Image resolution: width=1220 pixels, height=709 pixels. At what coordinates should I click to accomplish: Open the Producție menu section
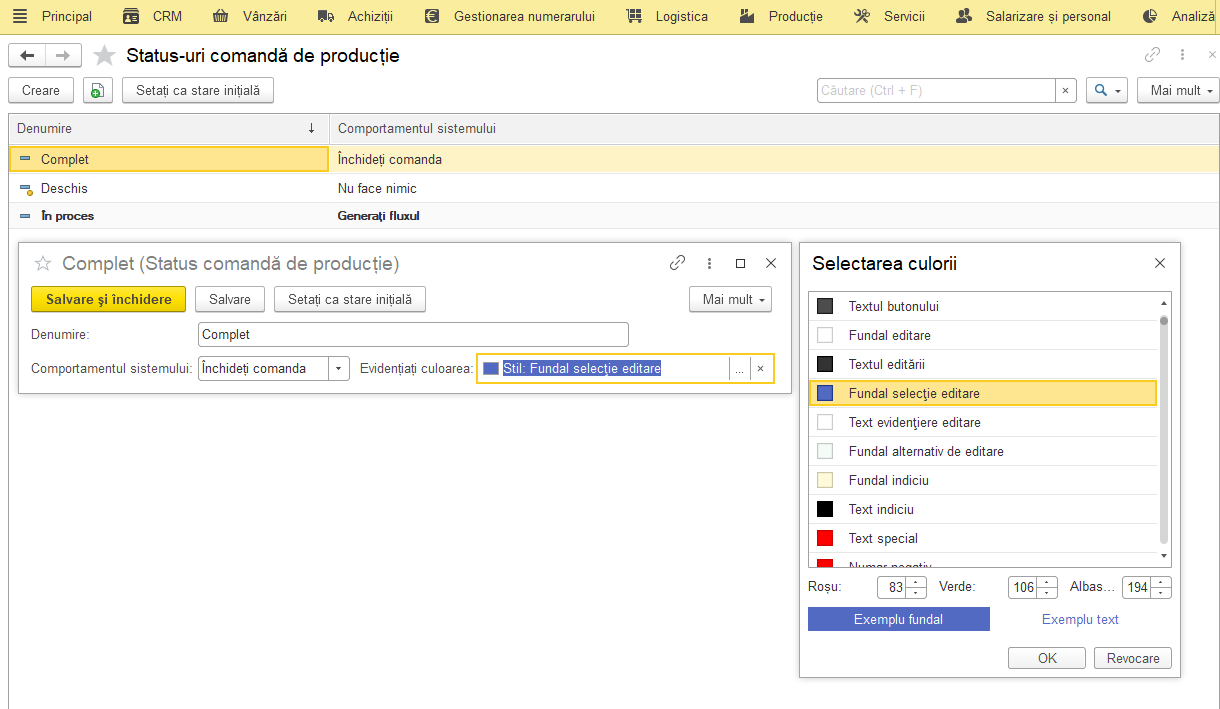pyautogui.click(x=781, y=16)
